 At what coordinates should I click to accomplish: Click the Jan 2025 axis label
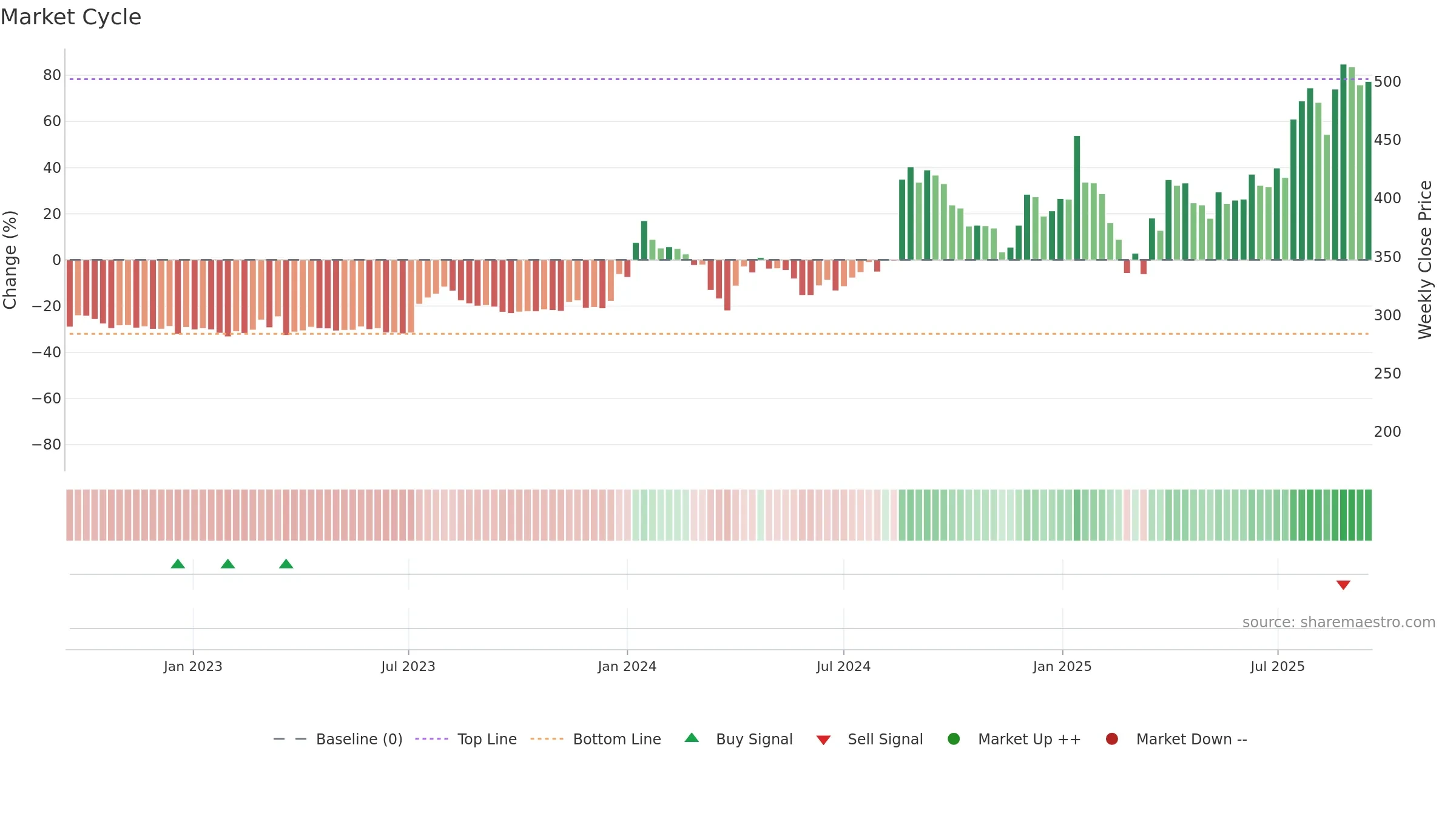click(1062, 667)
